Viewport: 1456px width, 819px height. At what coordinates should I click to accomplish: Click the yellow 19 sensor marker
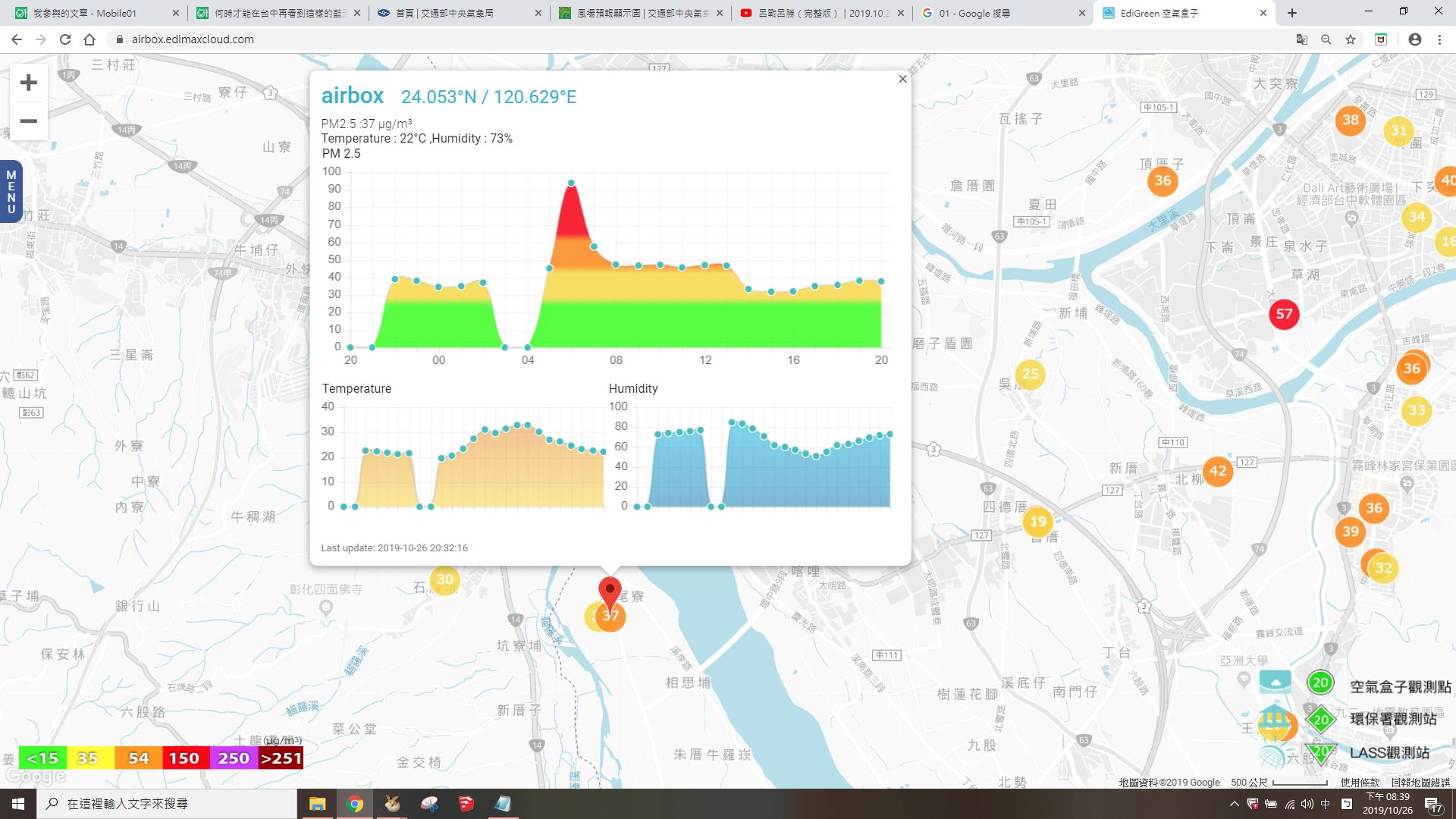click(x=1038, y=522)
